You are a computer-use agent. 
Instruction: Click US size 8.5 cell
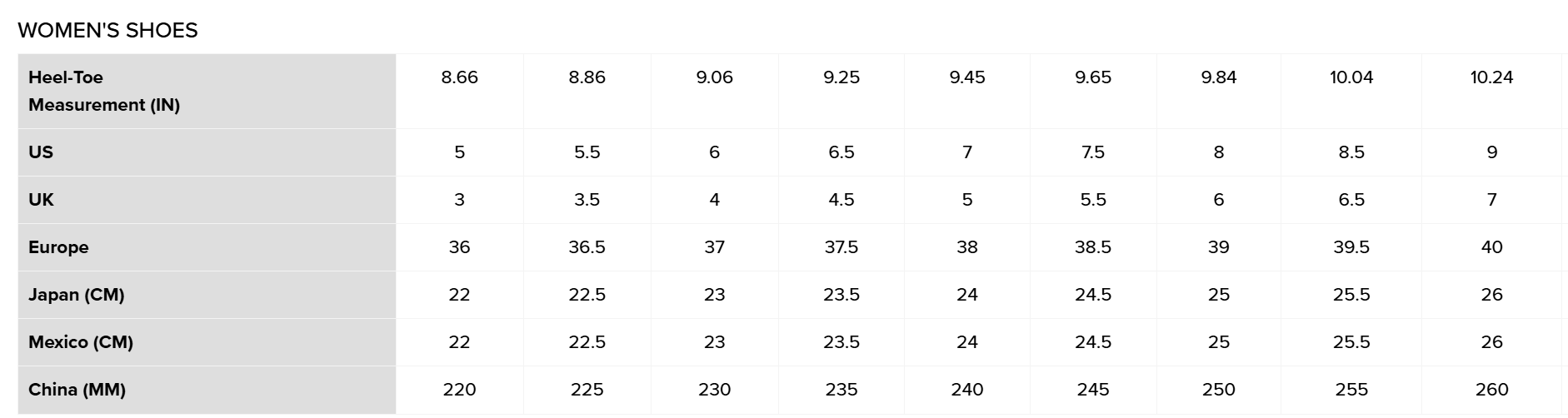[1351, 152]
